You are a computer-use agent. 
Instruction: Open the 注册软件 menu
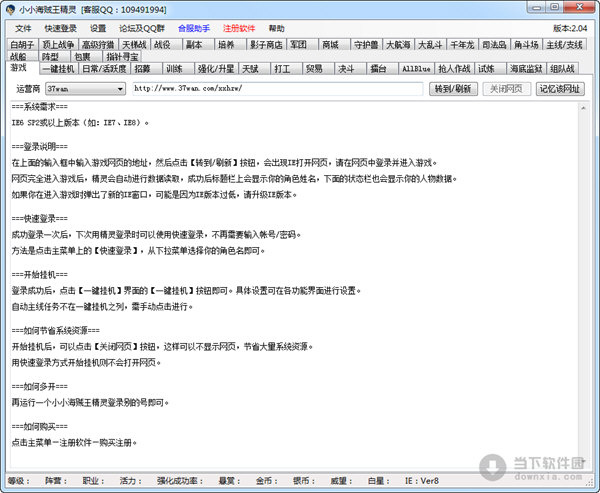(x=239, y=29)
